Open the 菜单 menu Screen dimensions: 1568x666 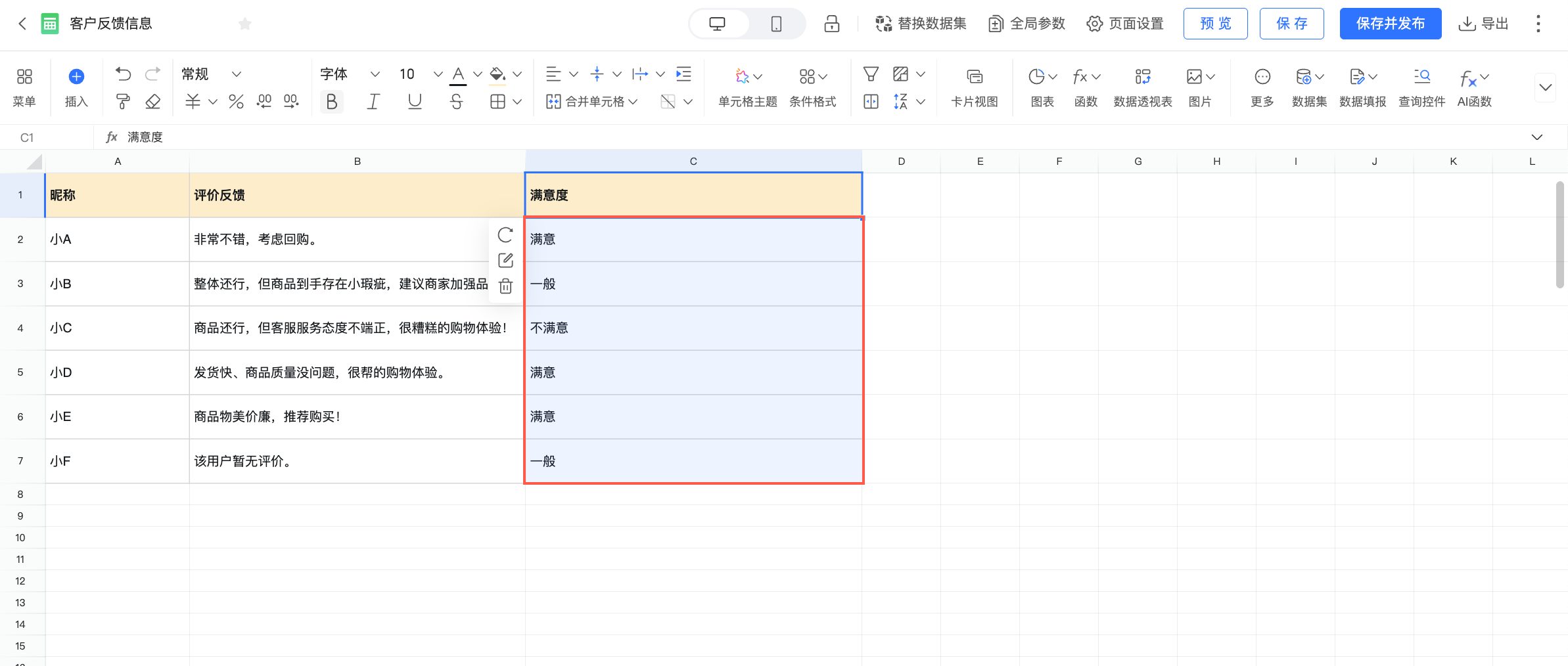click(24, 87)
